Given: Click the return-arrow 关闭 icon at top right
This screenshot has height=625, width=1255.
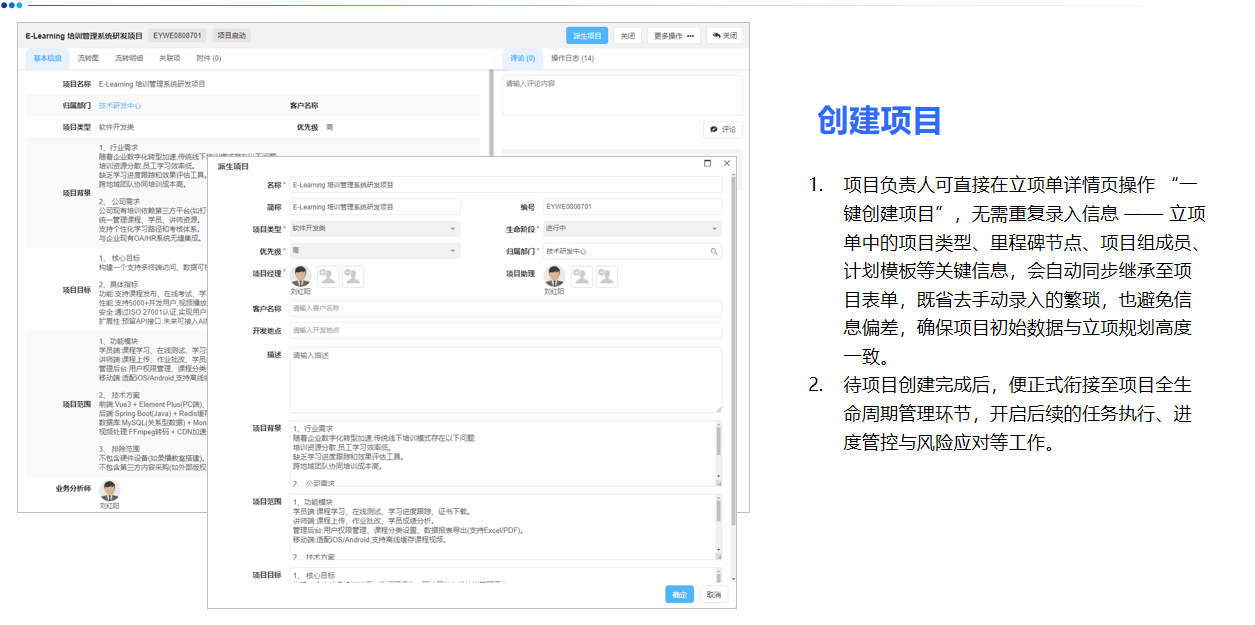Looking at the screenshot, I should (x=717, y=35).
